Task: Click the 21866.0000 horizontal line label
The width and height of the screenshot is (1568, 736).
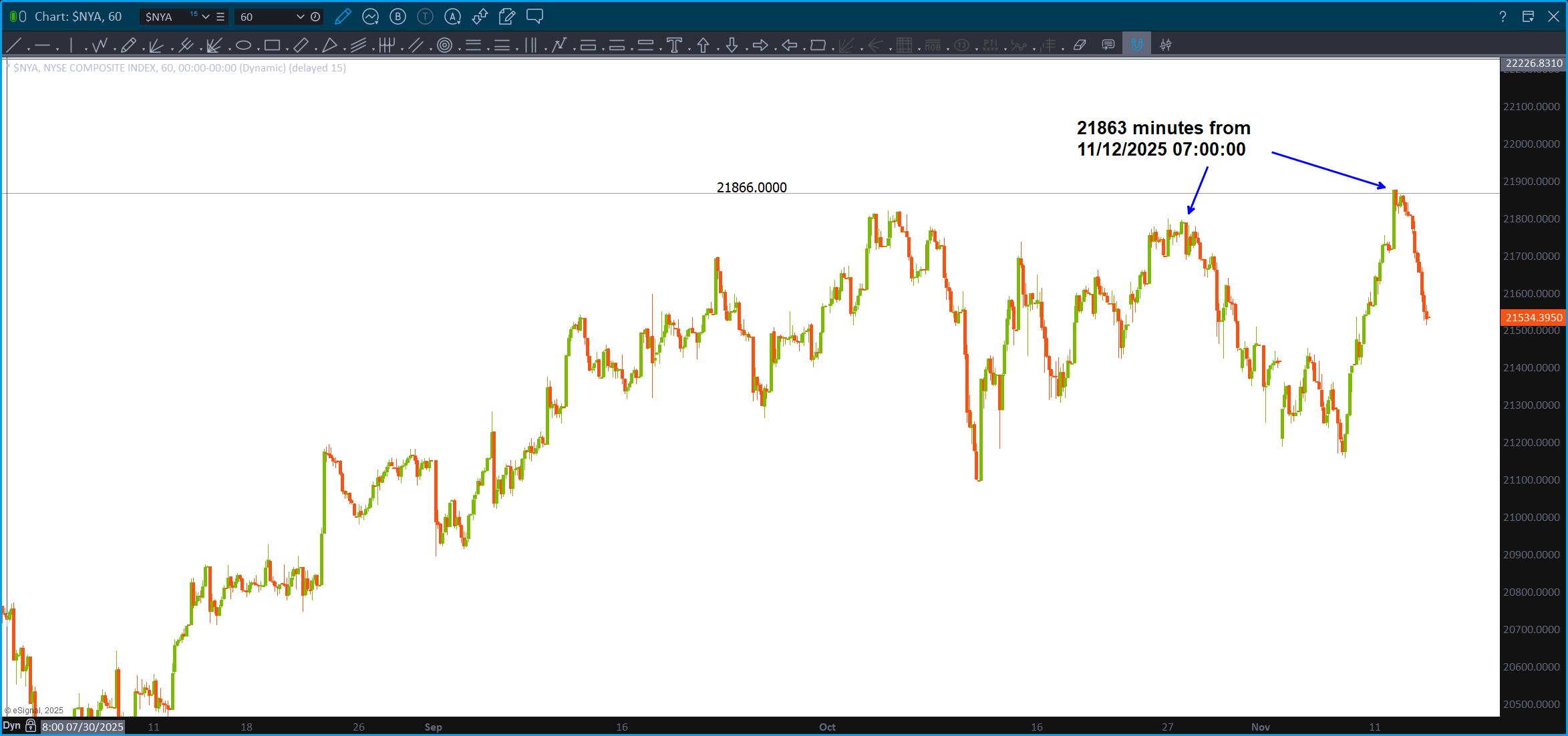Action: tap(752, 188)
